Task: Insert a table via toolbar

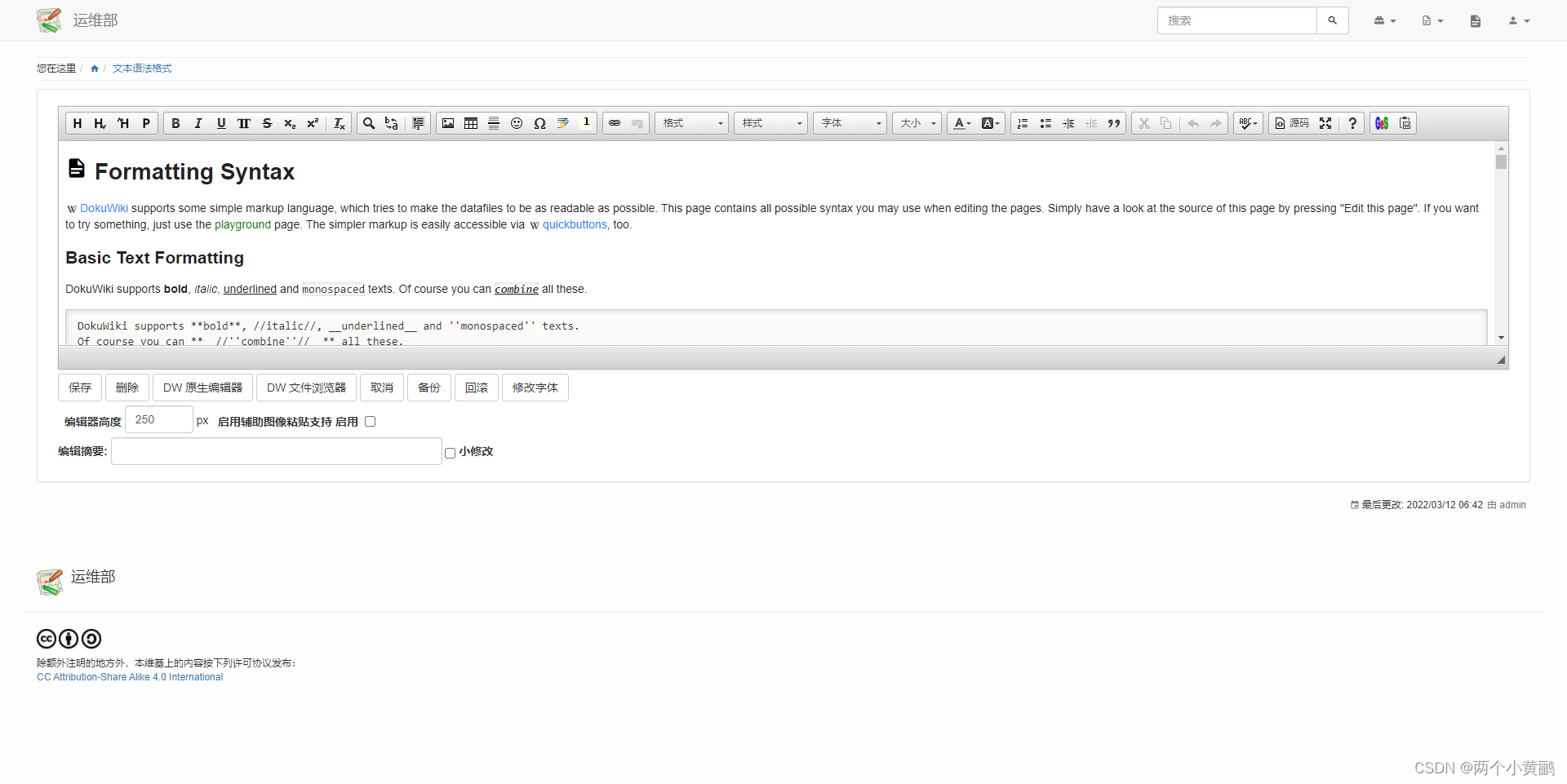Action: pos(471,123)
